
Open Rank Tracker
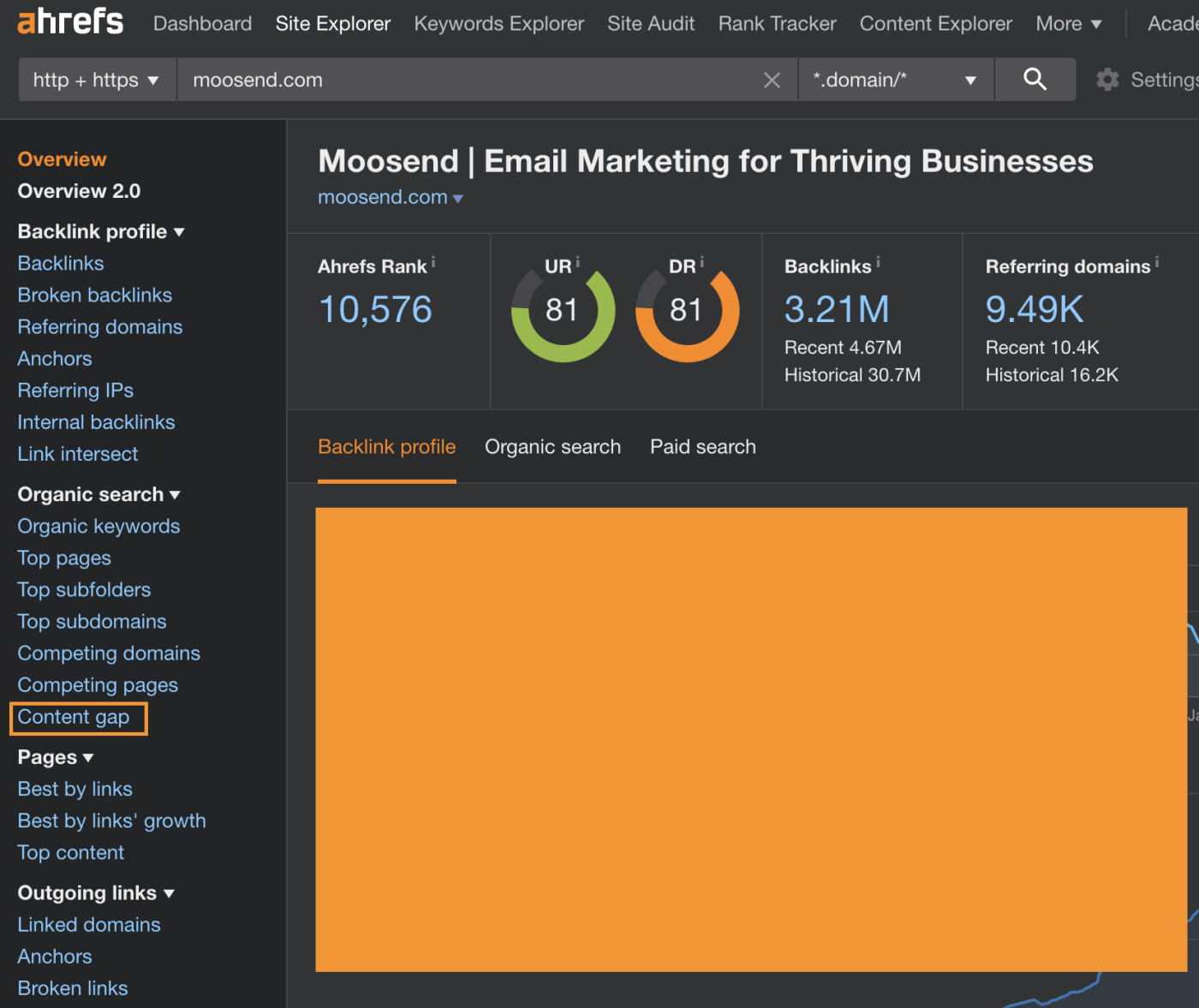click(778, 23)
